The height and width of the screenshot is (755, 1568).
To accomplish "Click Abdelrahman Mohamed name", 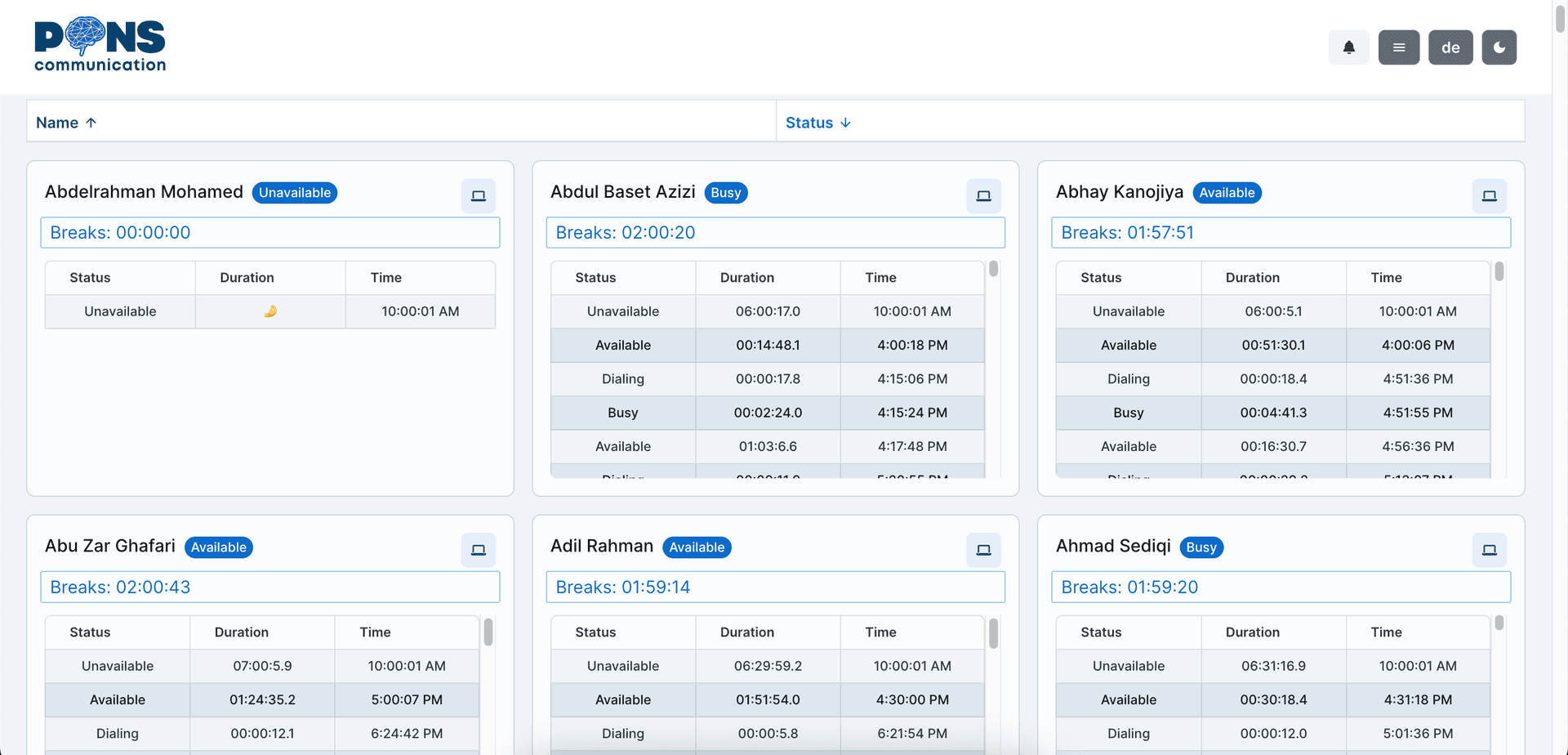I will click(x=144, y=192).
